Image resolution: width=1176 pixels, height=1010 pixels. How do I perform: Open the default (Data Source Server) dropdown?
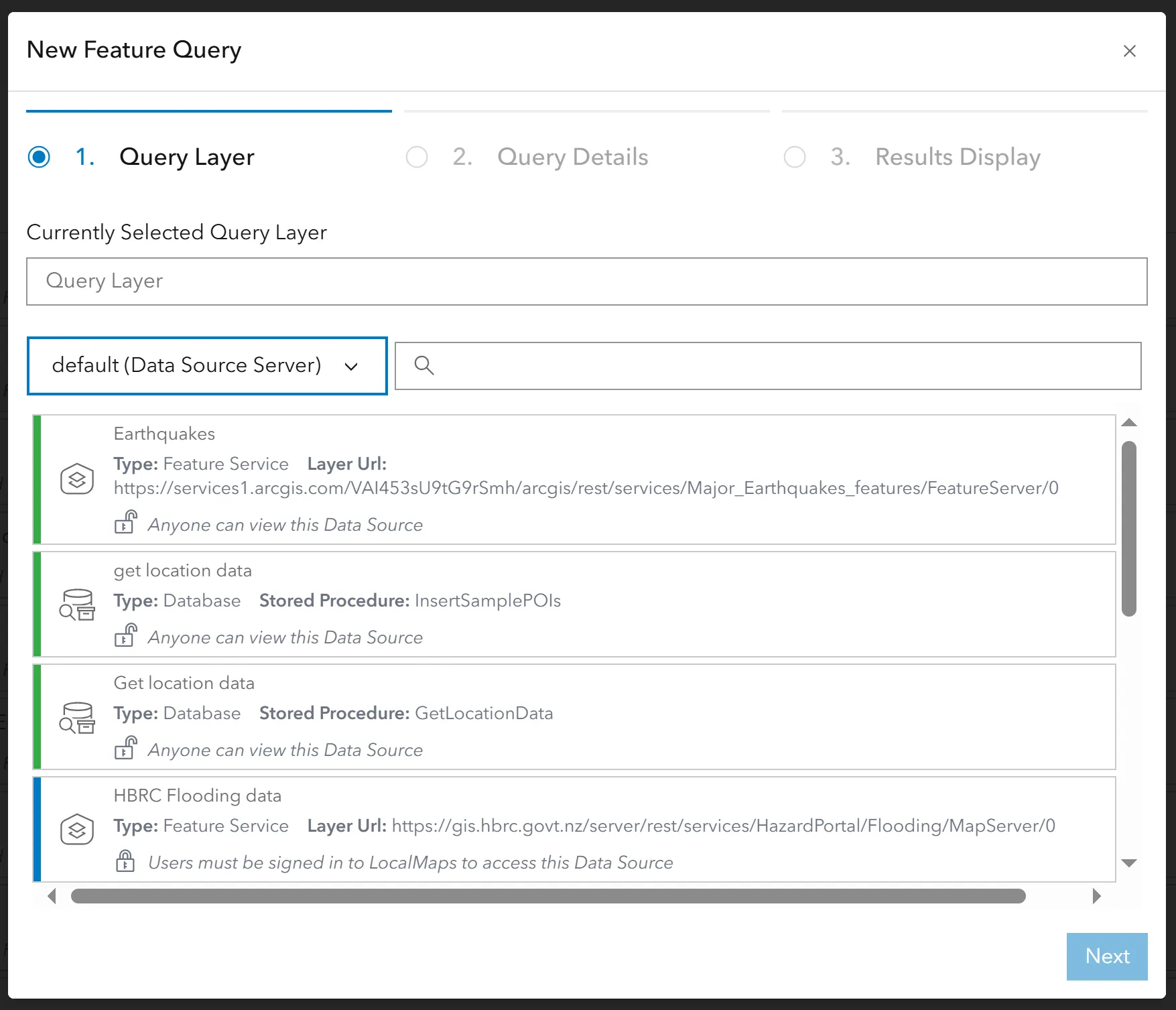click(207, 366)
